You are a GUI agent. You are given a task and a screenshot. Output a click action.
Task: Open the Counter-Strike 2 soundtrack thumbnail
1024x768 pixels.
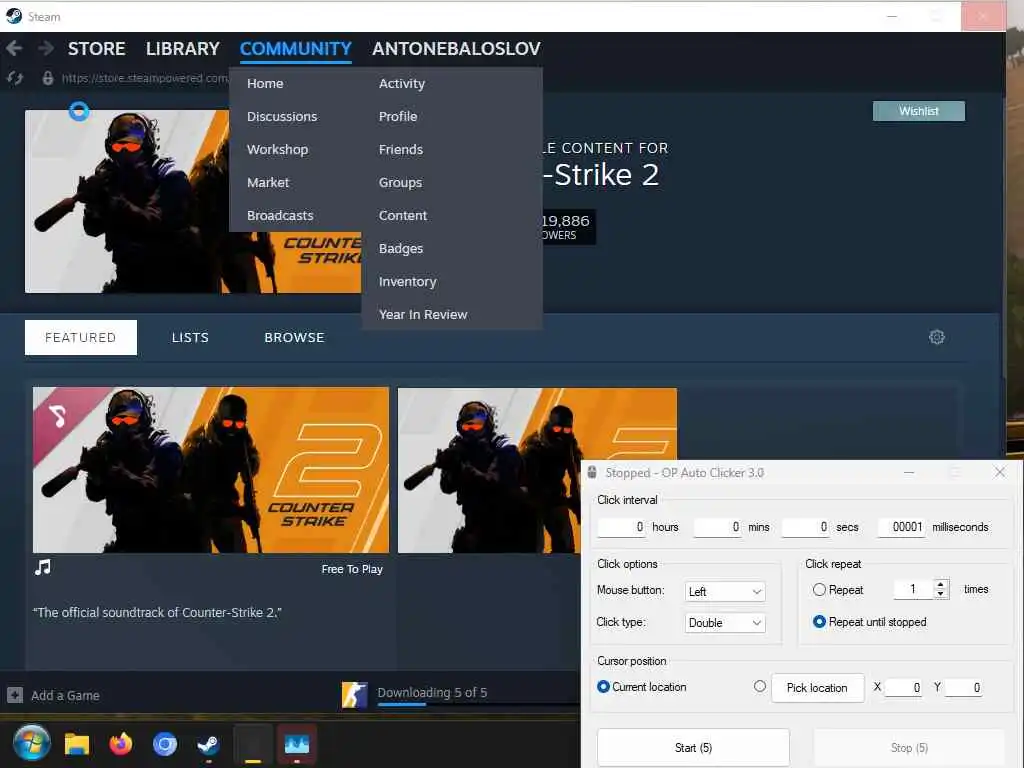[211, 470]
